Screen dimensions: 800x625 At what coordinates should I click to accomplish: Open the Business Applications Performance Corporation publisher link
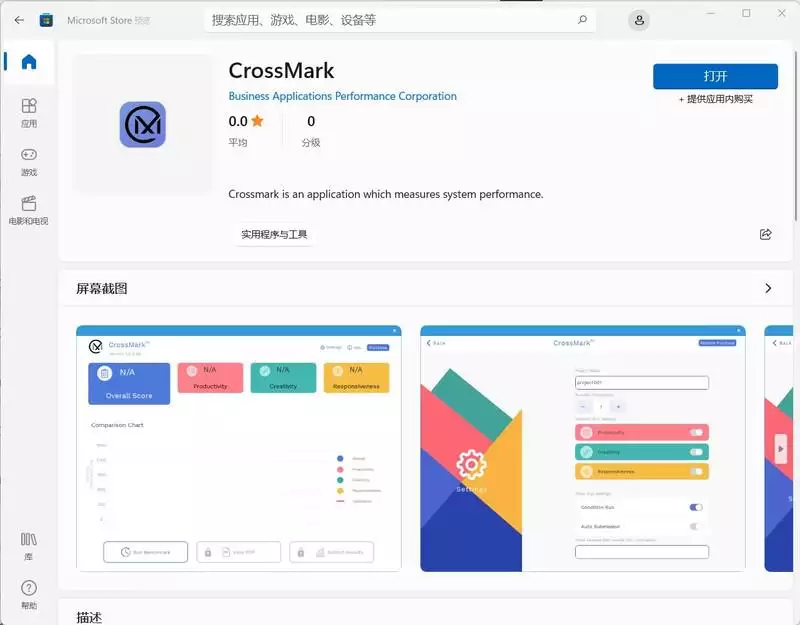(x=342, y=96)
